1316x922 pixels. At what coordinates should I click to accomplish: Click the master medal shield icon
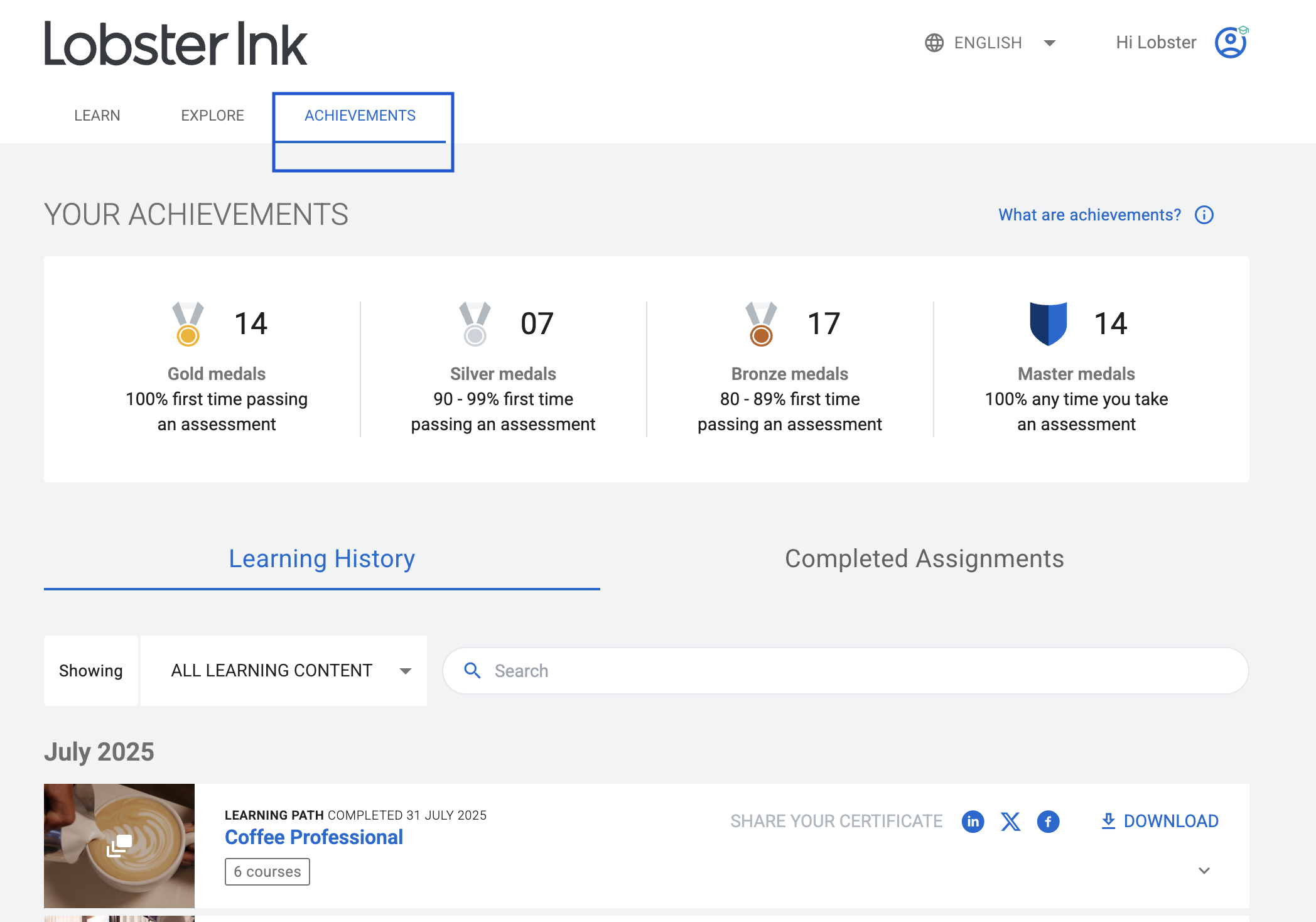pos(1049,323)
